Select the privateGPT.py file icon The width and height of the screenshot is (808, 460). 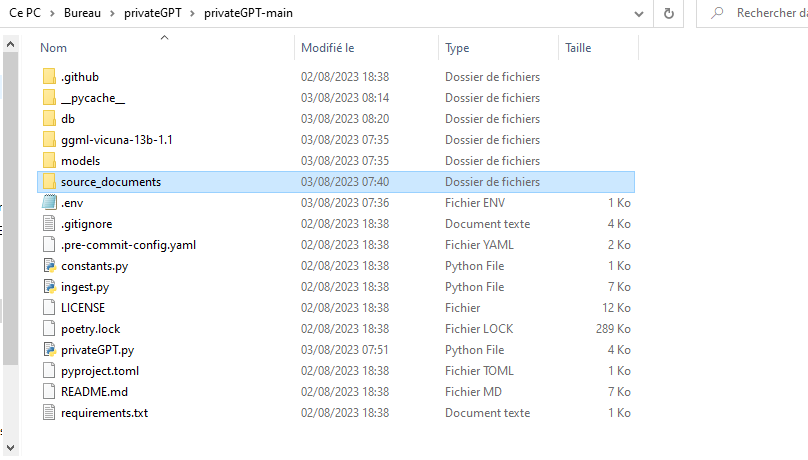(50, 350)
